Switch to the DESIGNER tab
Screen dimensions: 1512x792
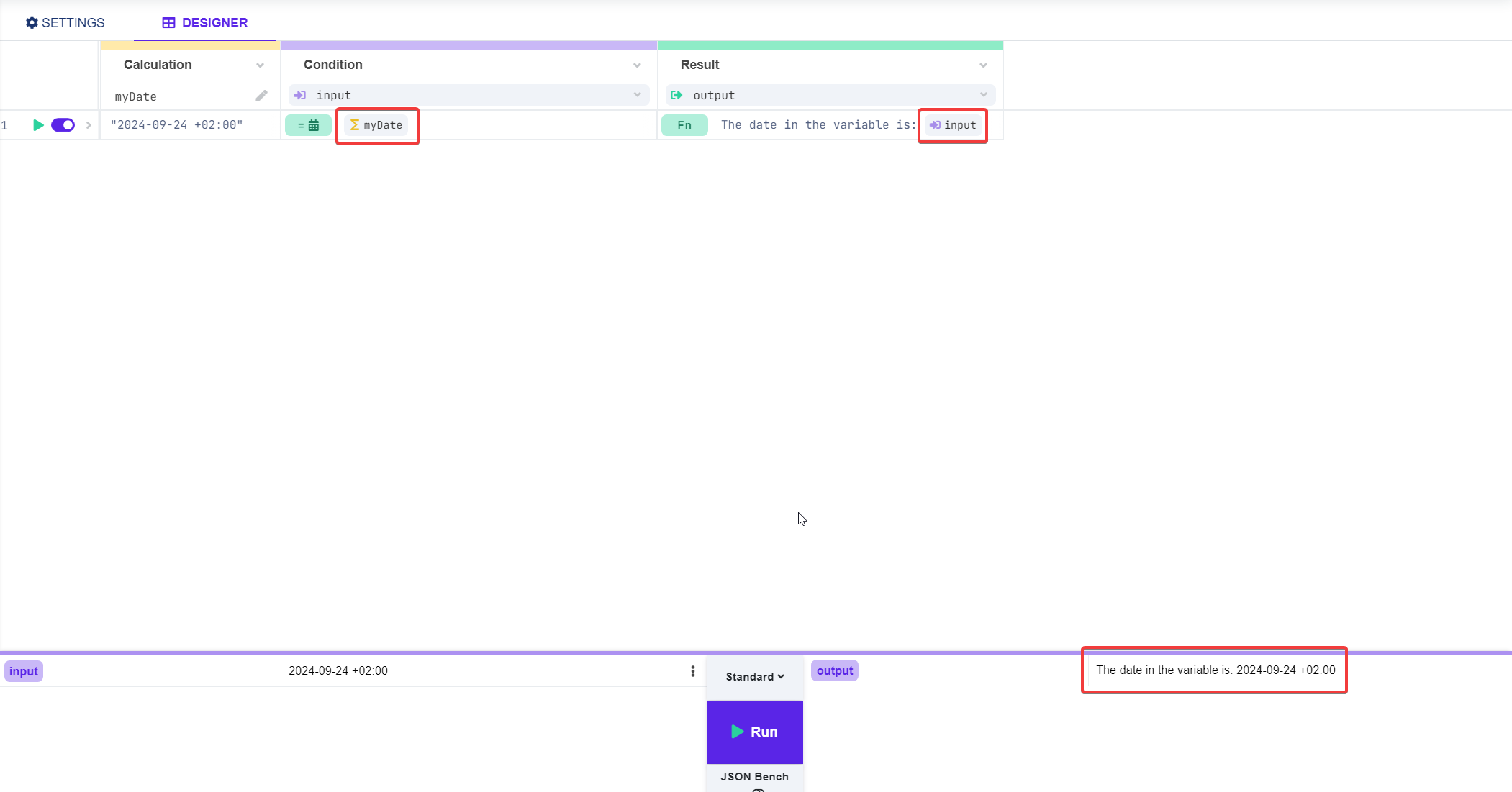pyautogui.click(x=205, y=22)
